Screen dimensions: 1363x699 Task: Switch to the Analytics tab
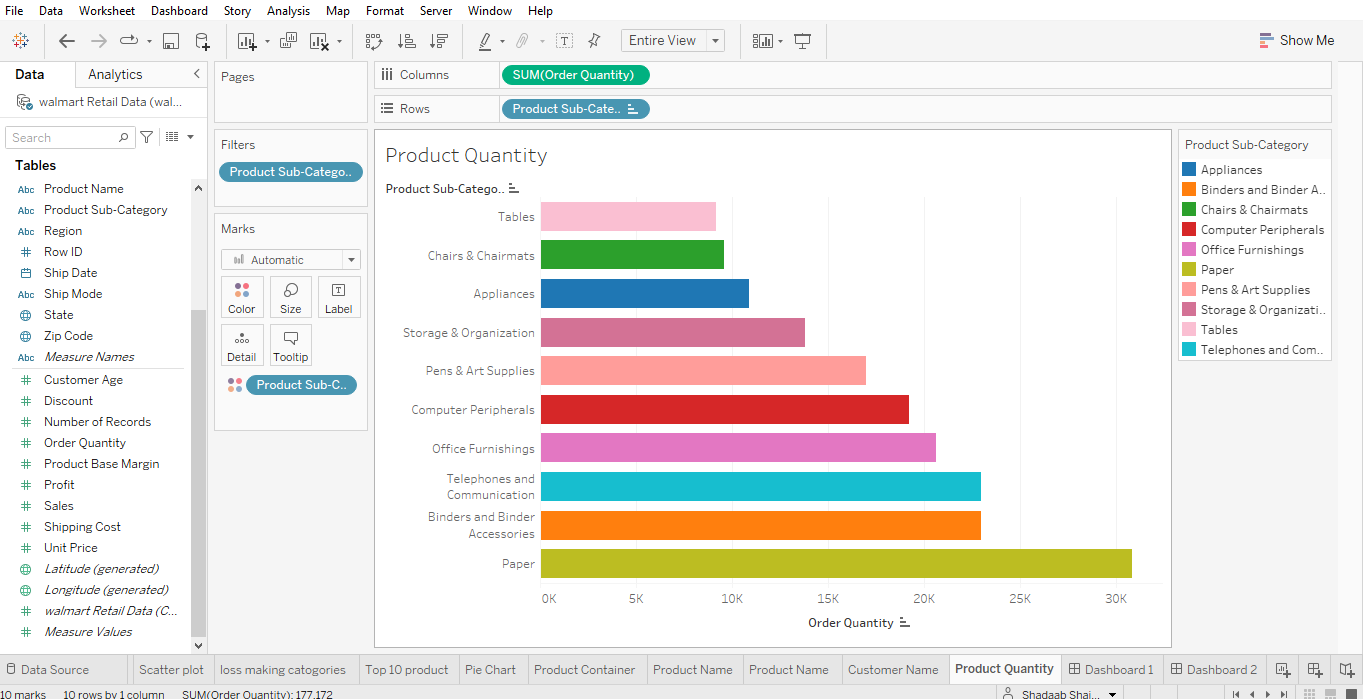[115, 74]
